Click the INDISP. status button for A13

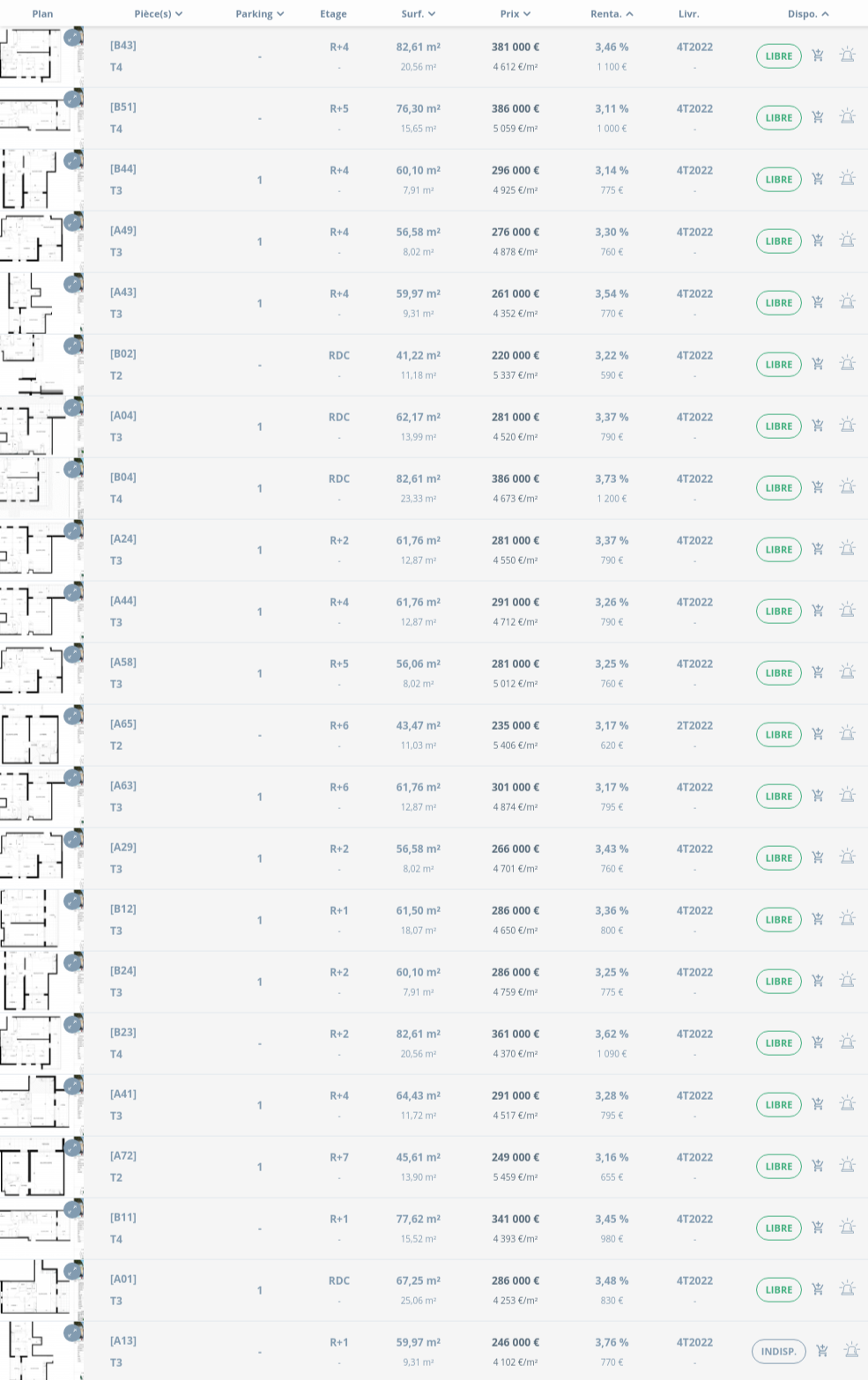pos(778,1351)
